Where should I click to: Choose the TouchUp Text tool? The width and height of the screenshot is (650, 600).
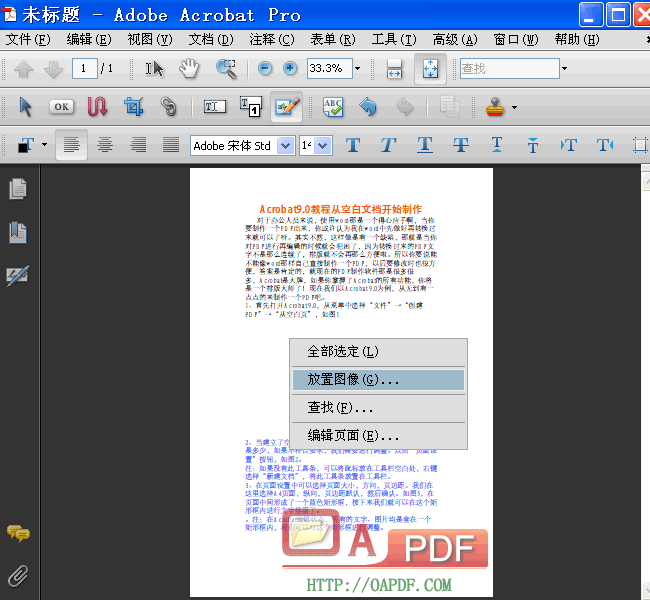(x=215, y=107)
